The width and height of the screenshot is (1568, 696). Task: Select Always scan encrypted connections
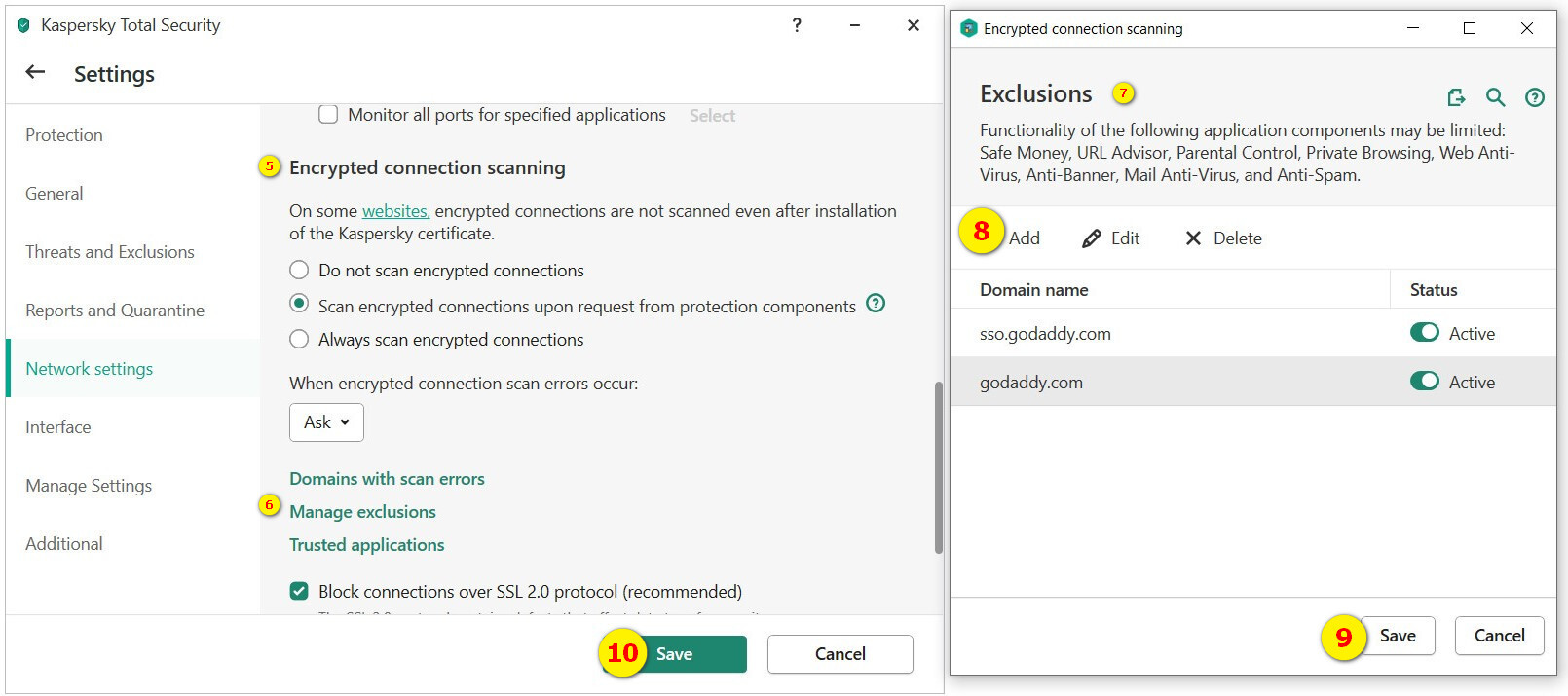click(300, 340)
